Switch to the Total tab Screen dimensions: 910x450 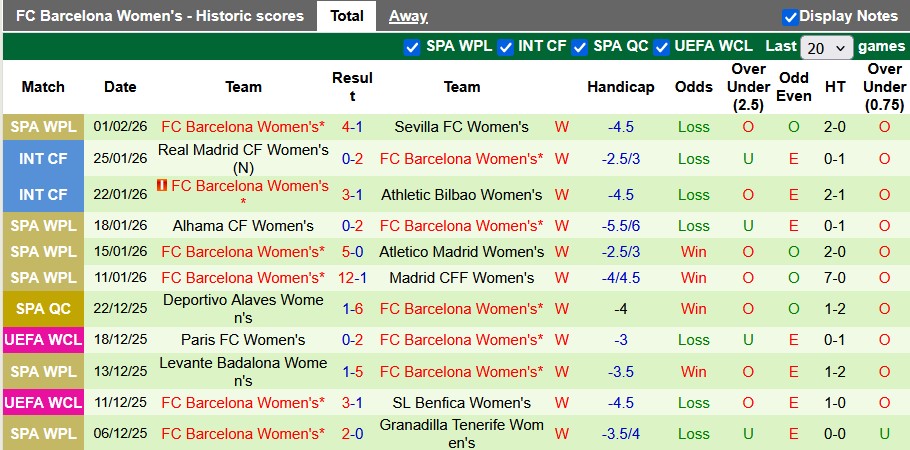[347, 16]
